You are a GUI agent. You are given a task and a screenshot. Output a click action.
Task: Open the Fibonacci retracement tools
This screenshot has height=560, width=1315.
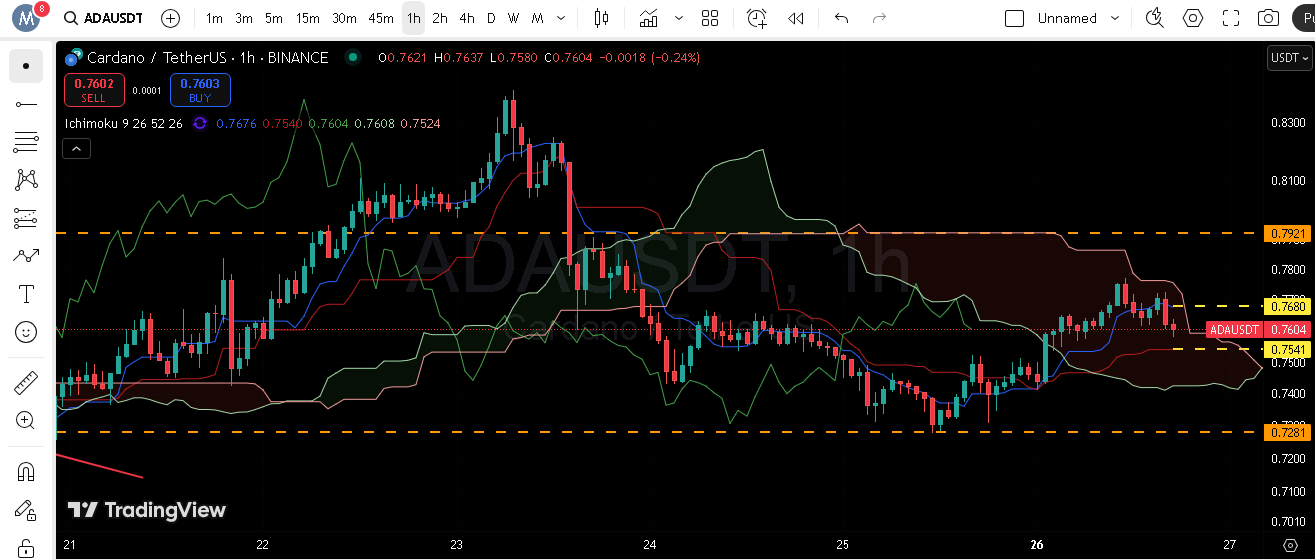[x=26, y=142]
